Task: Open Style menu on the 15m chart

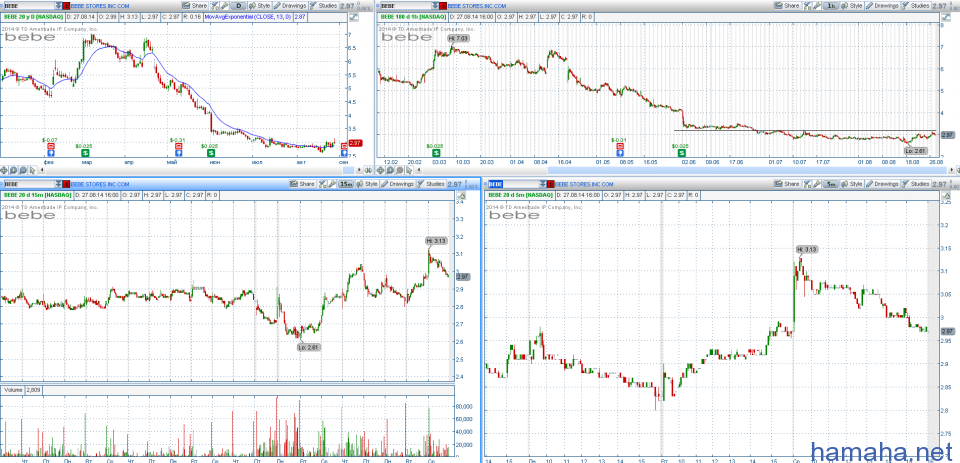Action: pos(369,184)
